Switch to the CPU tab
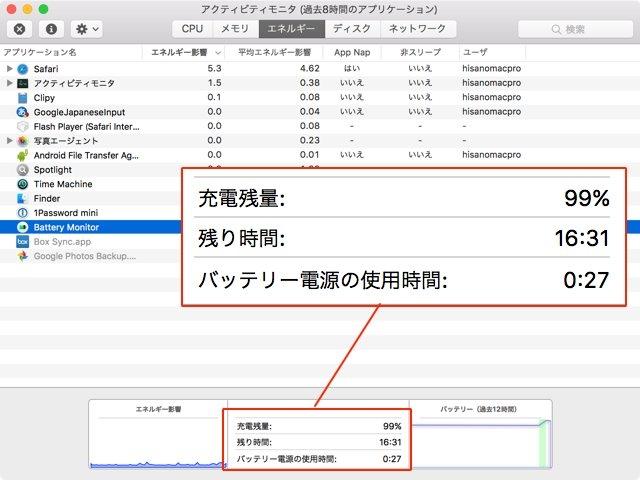The height and width of the screenshot is (480, 640). (192, 29)
